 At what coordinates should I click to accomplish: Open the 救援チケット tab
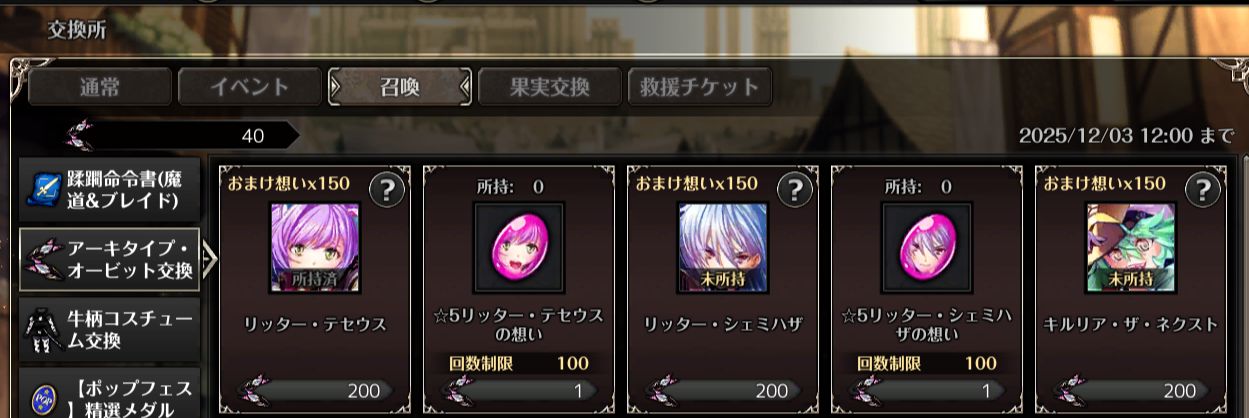point(698,87)
